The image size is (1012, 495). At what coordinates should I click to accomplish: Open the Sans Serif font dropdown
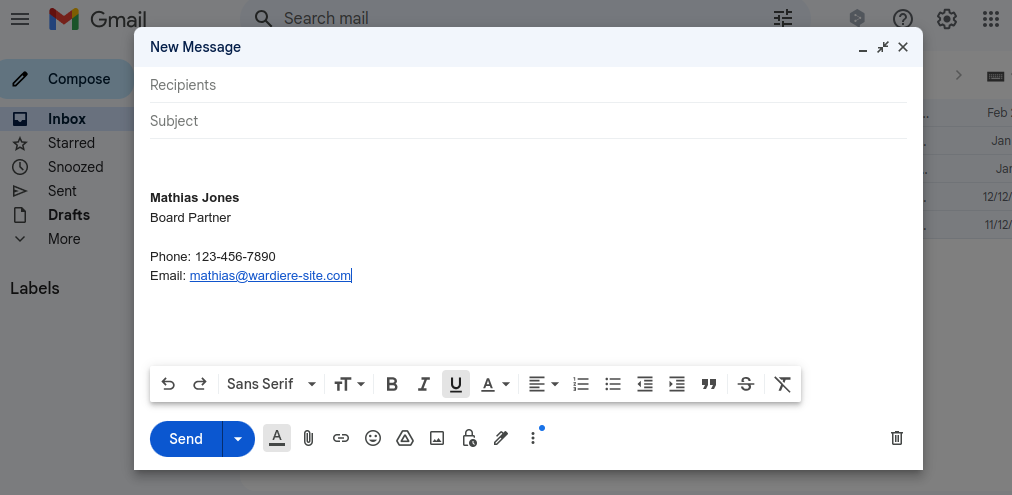point(271,384)
